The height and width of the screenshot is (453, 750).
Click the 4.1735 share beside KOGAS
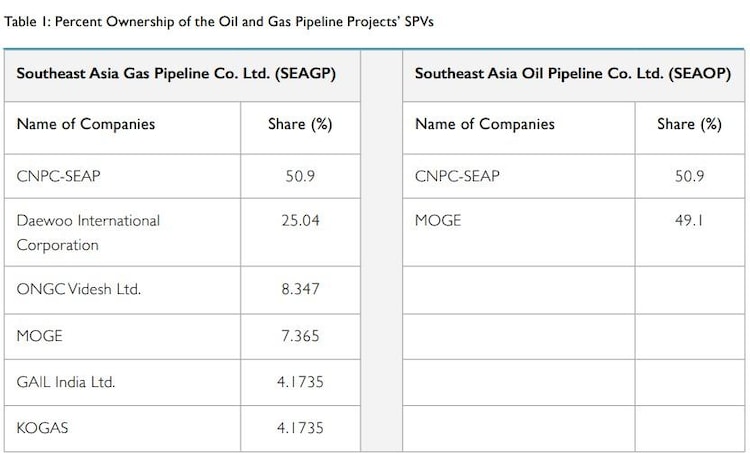click(x=300, y=427)
